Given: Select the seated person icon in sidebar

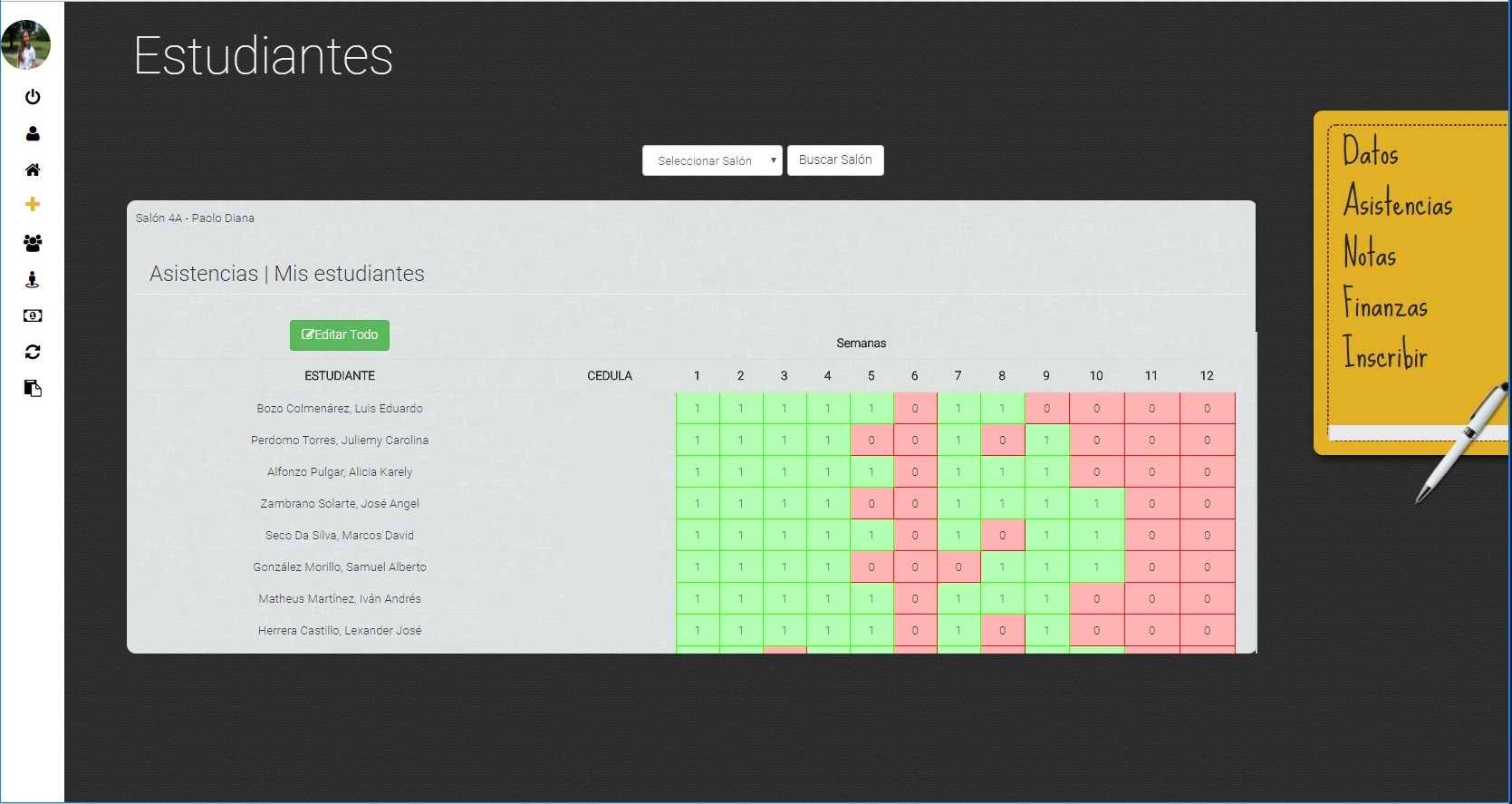Looking at the screenshot, I should tap(33, 279).
